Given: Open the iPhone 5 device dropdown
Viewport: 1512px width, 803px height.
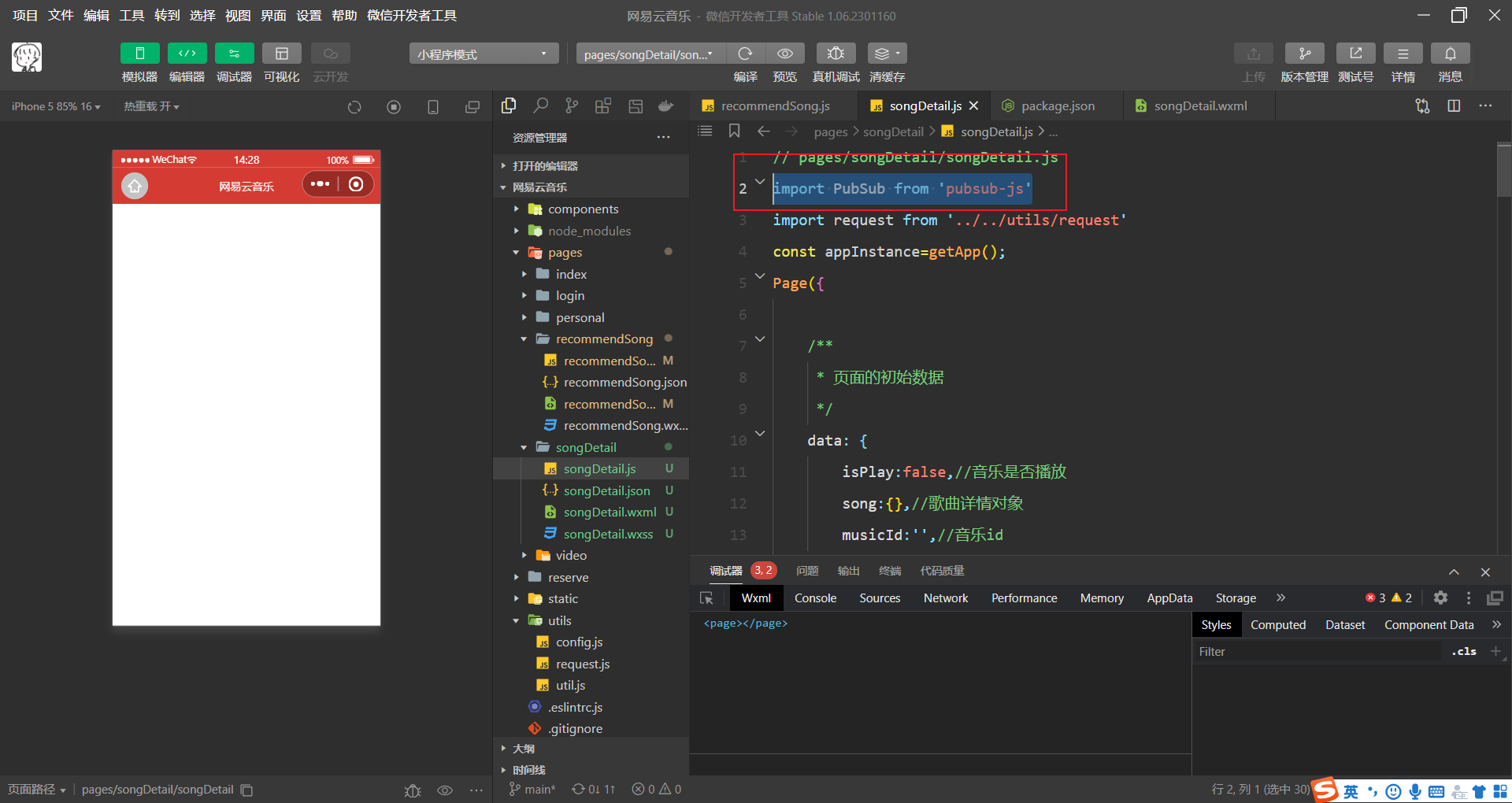Looking at the screenshot, I should pyautogui.click(x=56, y=106).
